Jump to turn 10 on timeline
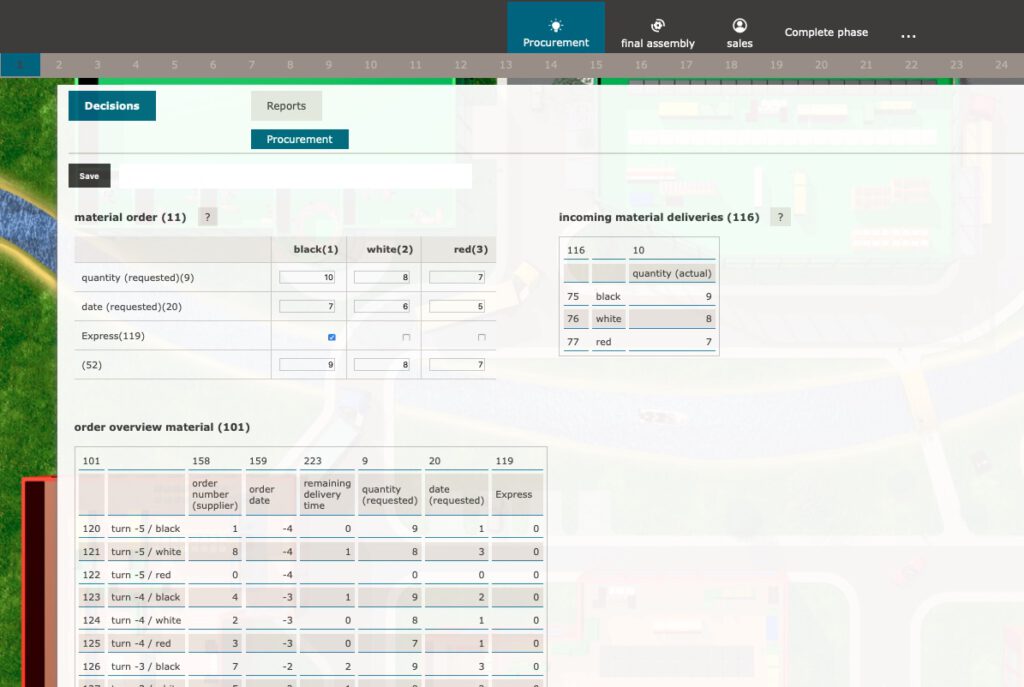The width and height of the screenshot is (1024, 687). 370,65
